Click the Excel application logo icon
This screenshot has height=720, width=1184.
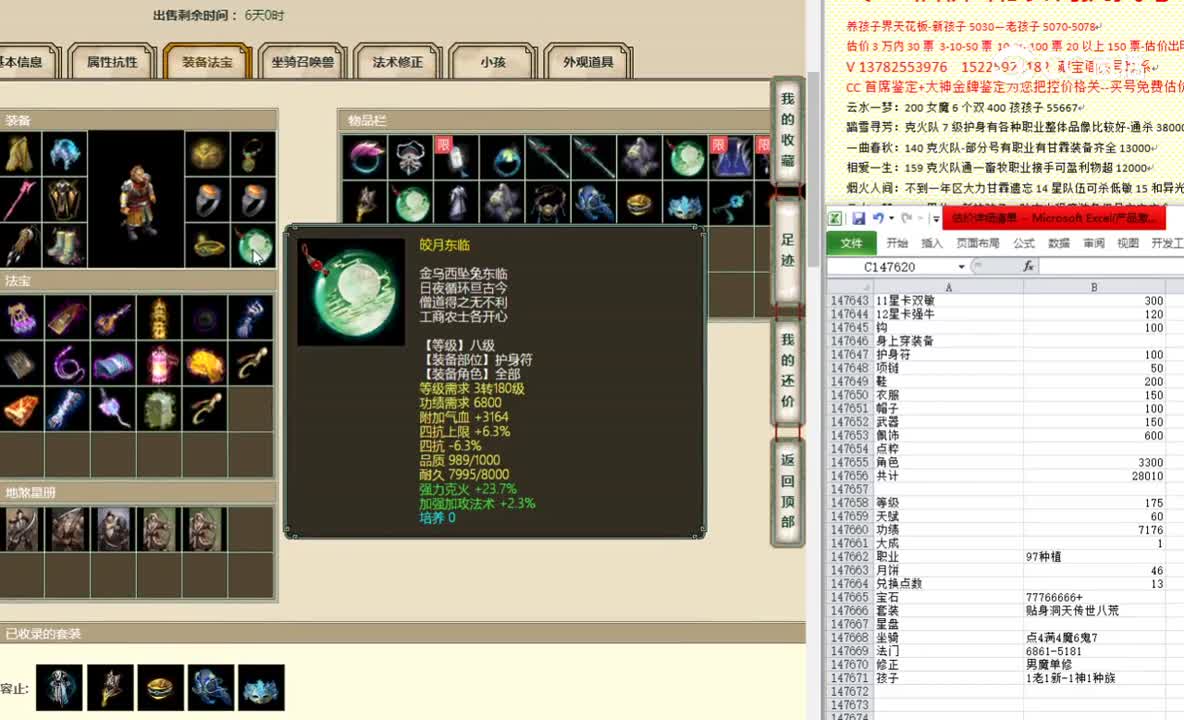(835, 219)
